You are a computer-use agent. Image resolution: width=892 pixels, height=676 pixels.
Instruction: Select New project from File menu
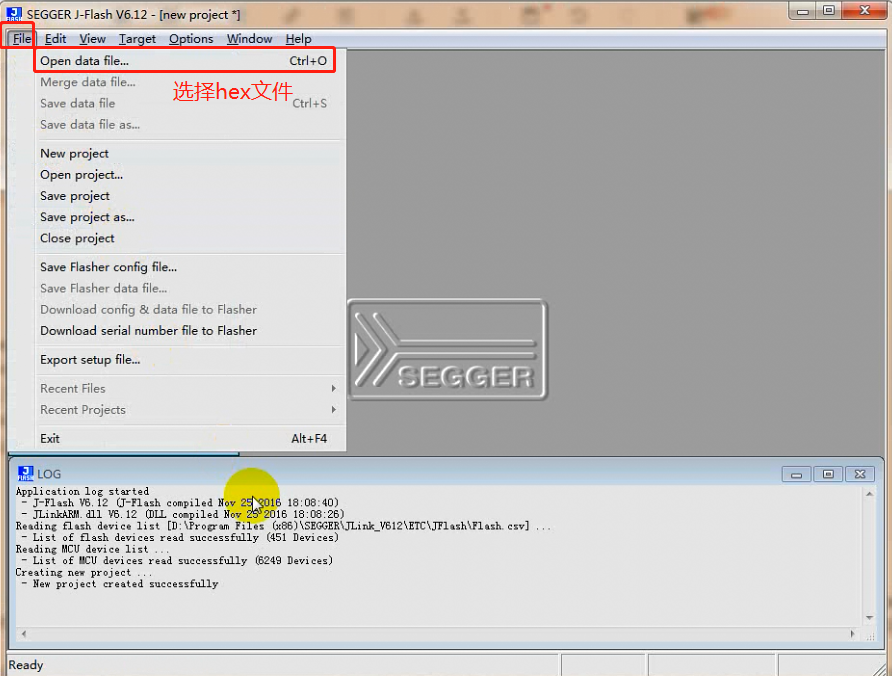click(191, 154)
